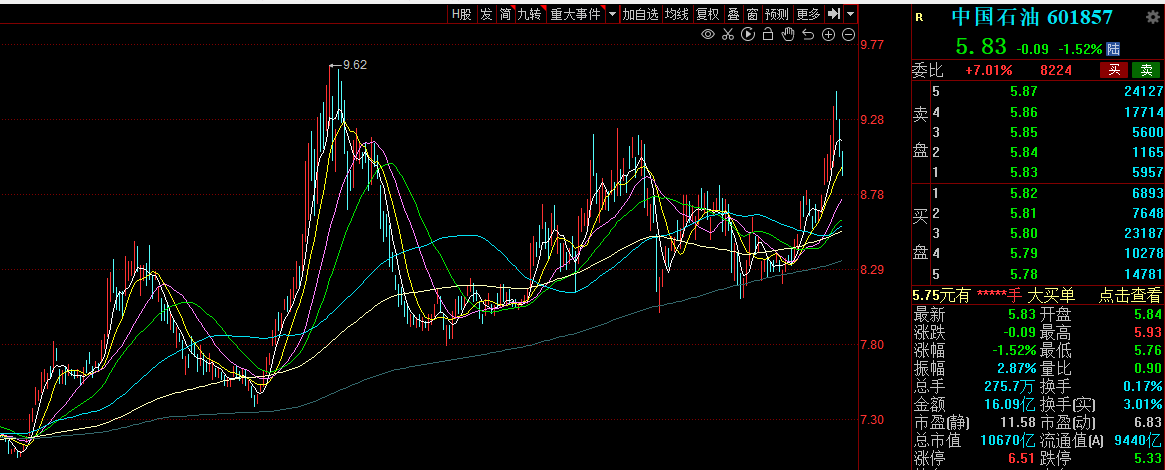Click the 量比 volume ratio value 0.90
This screenshot has height=470, width=1165.
(x=1149, y=368)
